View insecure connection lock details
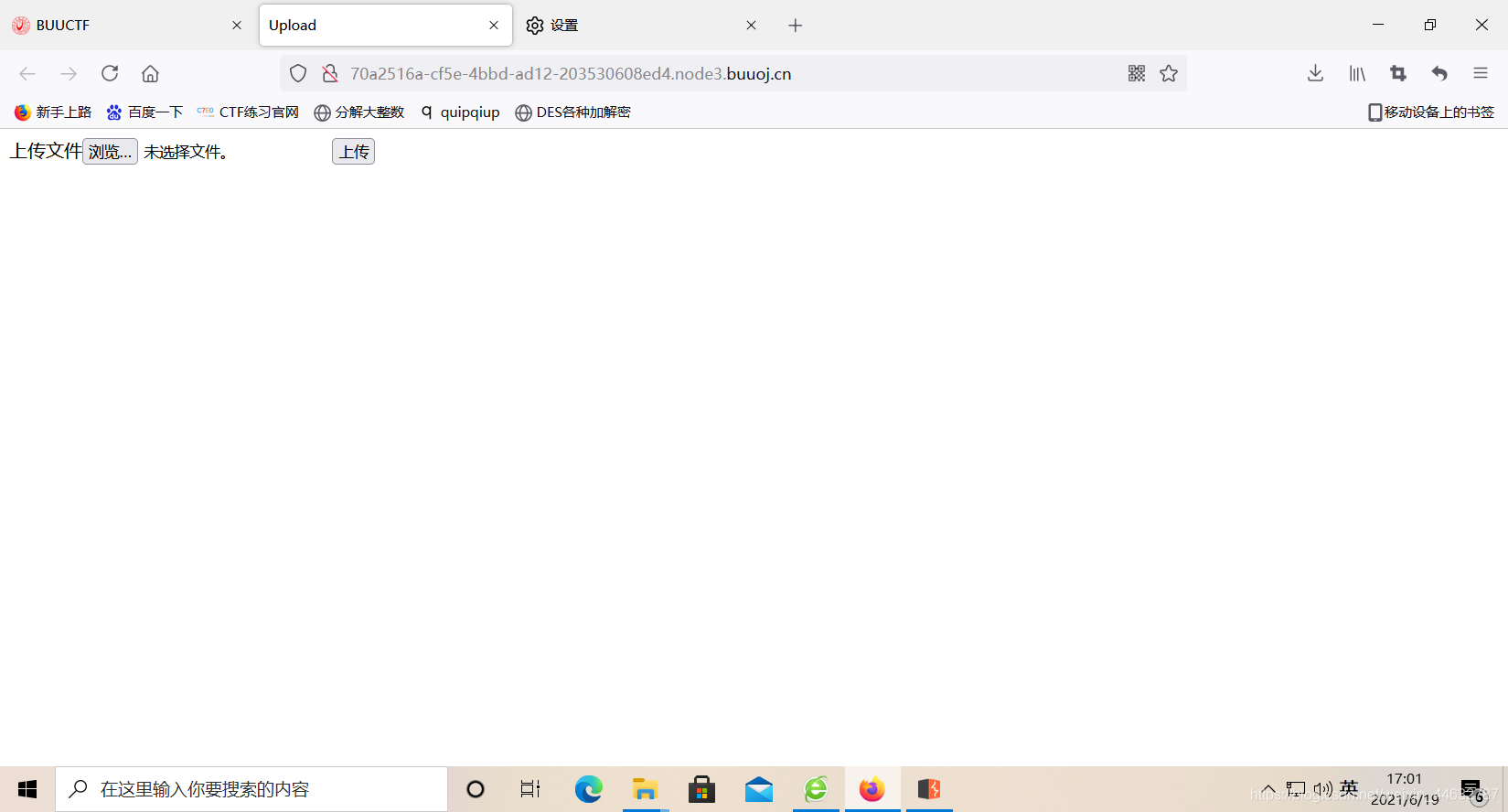Viewport: 1508px width, 812px height. (330, 73)
